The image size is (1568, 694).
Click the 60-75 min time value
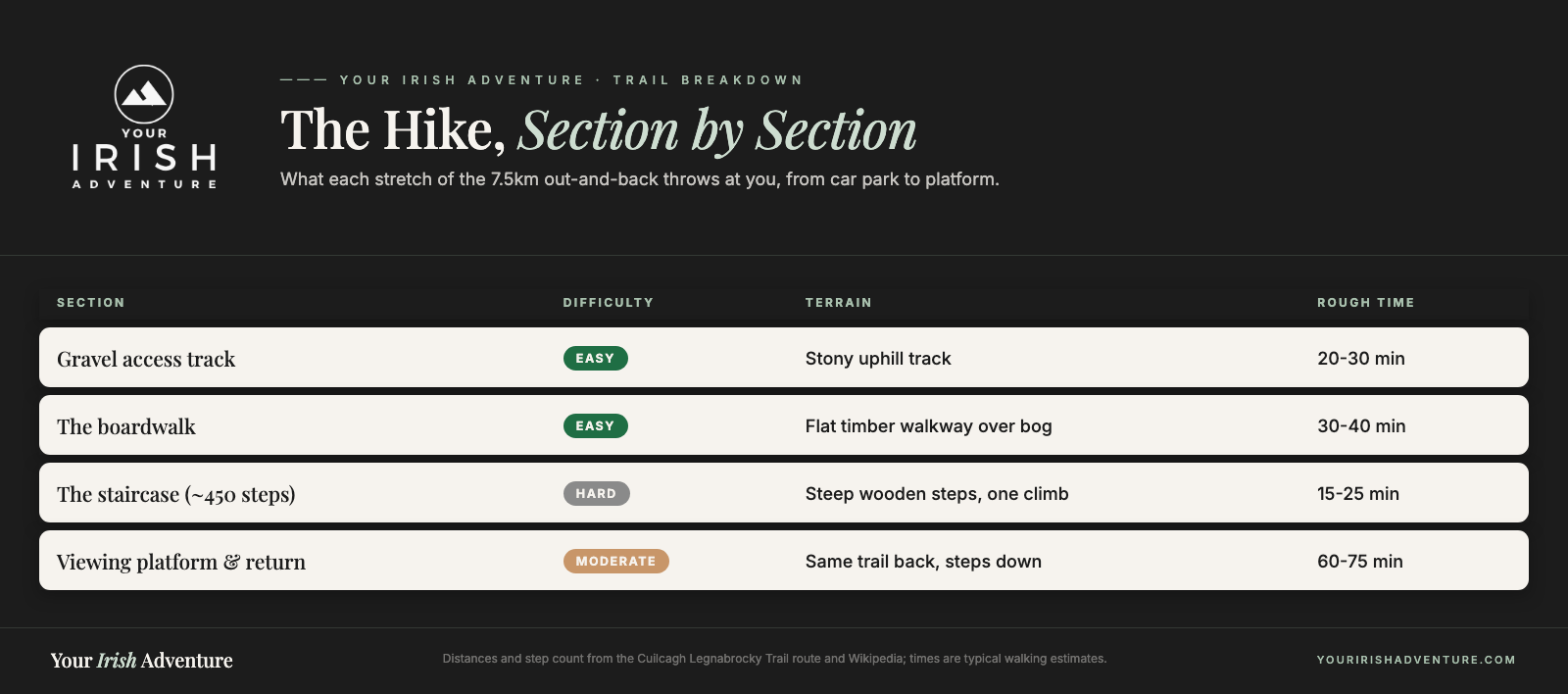coord(1360,562)
